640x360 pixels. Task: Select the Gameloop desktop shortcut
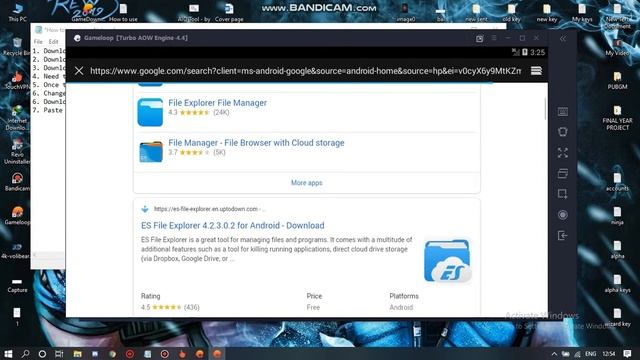tap(17, 216)
